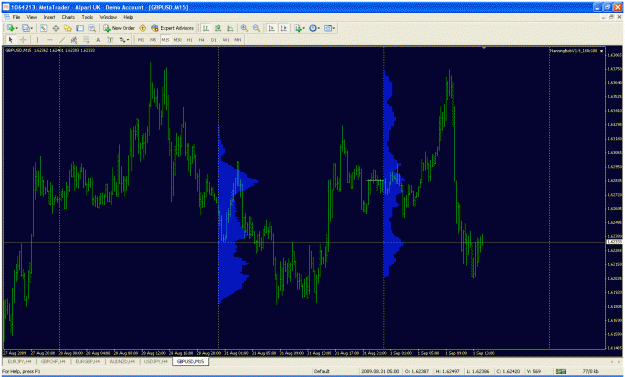Select the Cursor arrow tool
Screen dimensions: 625x377
click(x=10, y=39)
